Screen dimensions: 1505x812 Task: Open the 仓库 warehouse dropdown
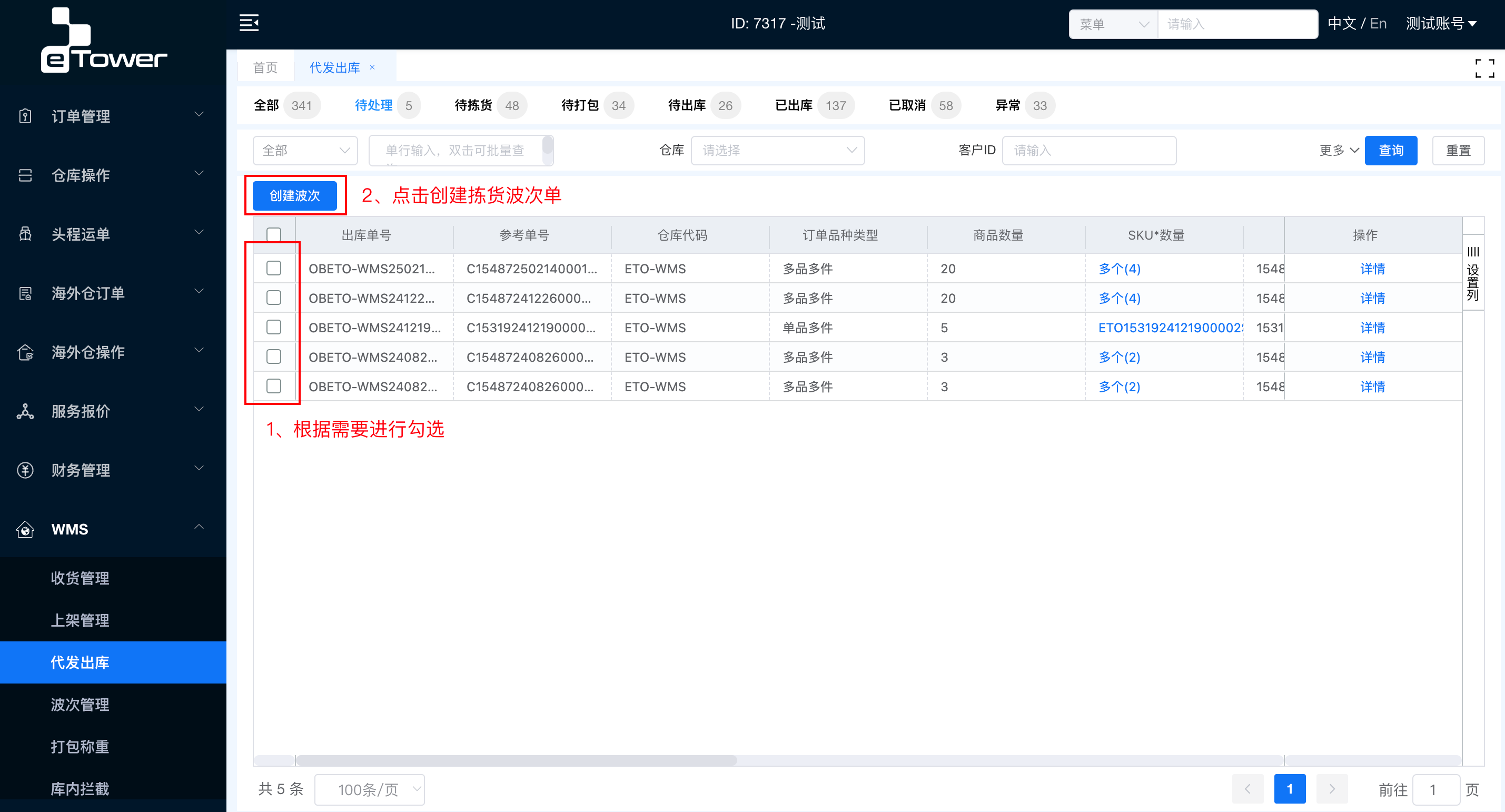(x=777, y=151)
